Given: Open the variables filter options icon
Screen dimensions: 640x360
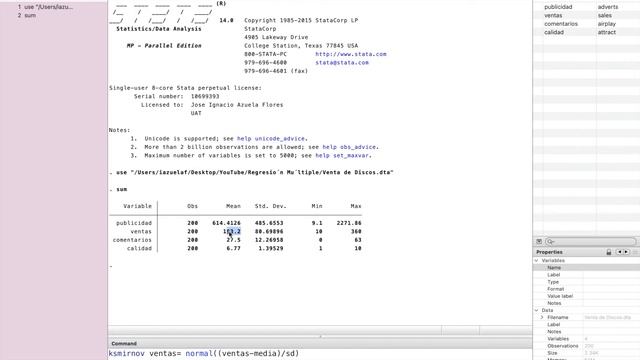Looking at the screenshot, I should coord(539,242).
